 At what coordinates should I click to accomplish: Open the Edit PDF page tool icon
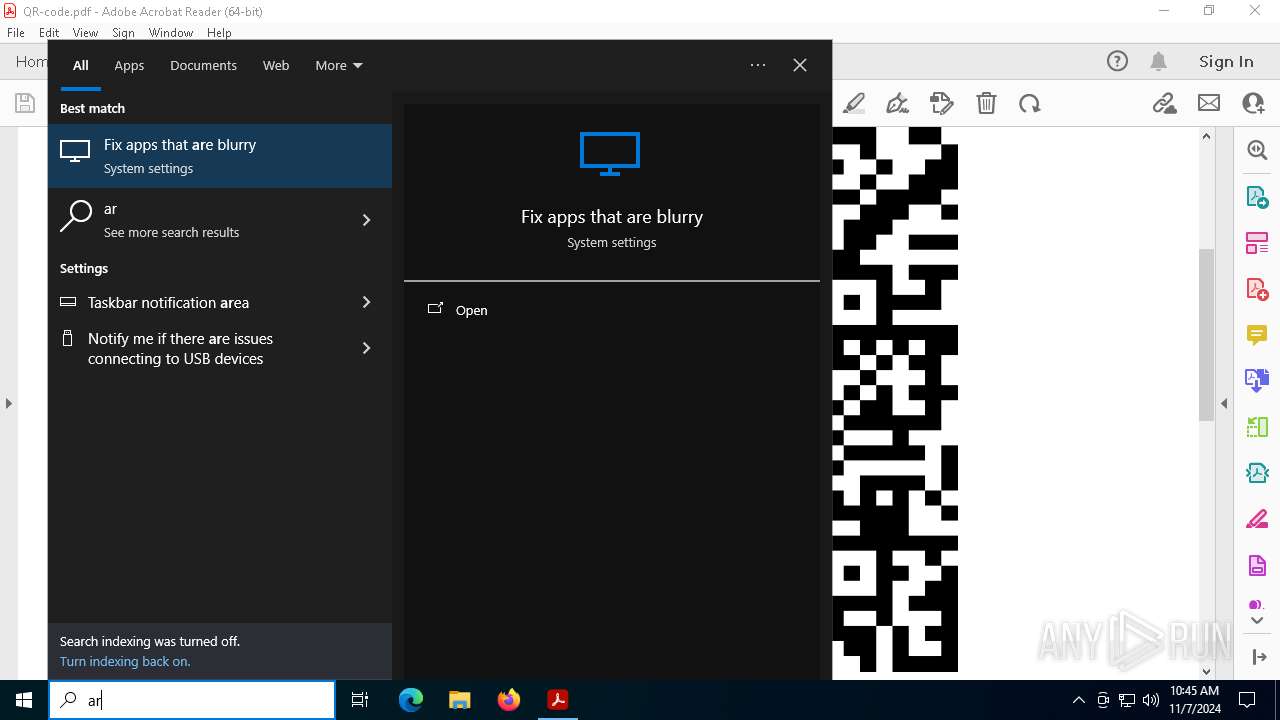[x=941, y=103]
